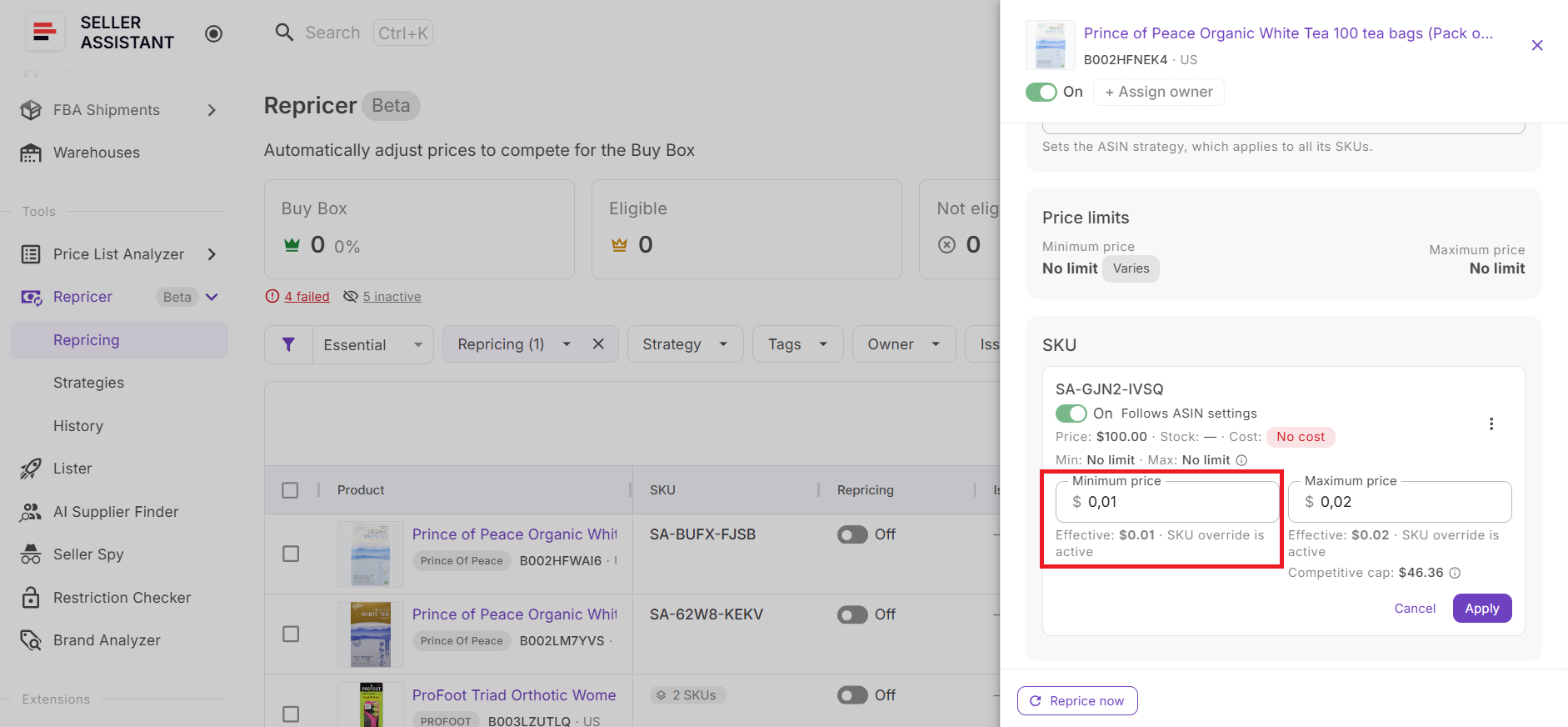This screenshot has width=1568, height=727.
Task: Click the inactive crossed-eye icon
Action: pyautogui.click(x=351, y=296)
